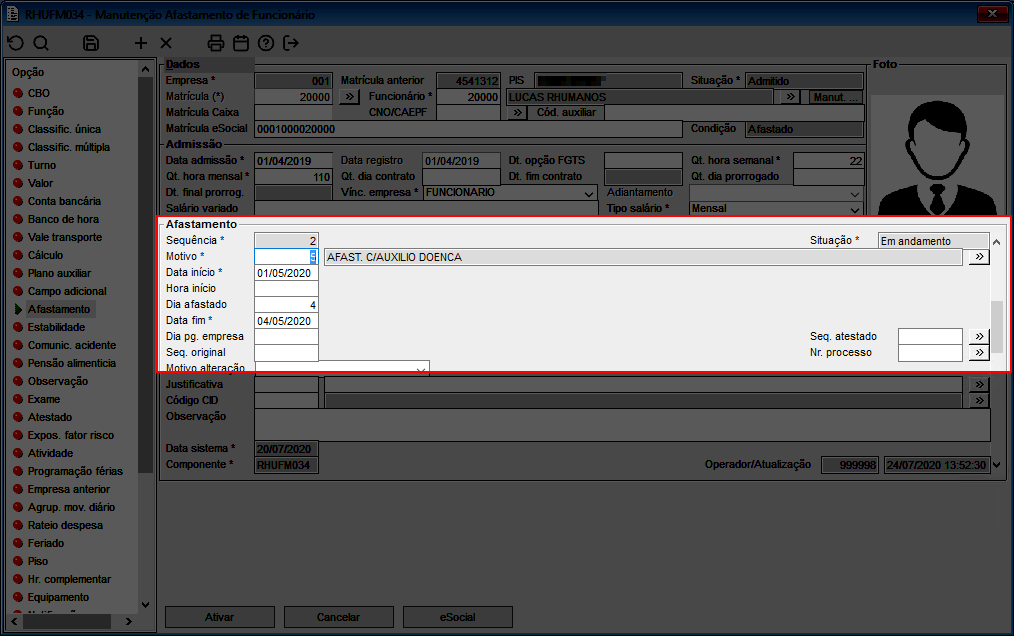
Task: Click sidebar option list scroll down arrow
Action: [x=146, y=605]
